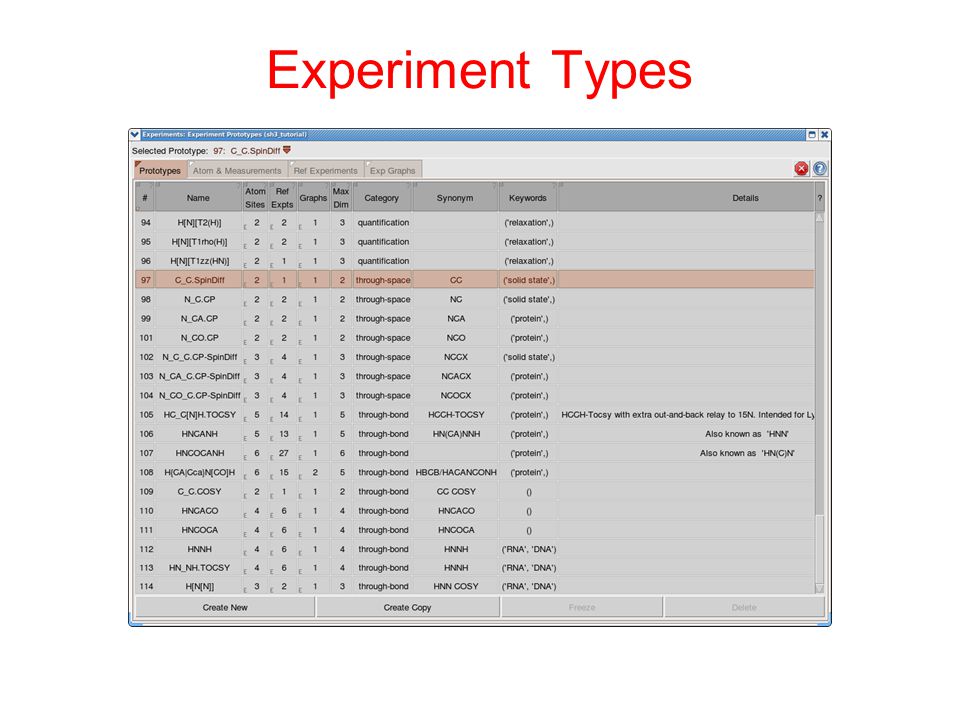Sort by the Name column header
Screen dimensions: 960x720
(x=198, y=198)
